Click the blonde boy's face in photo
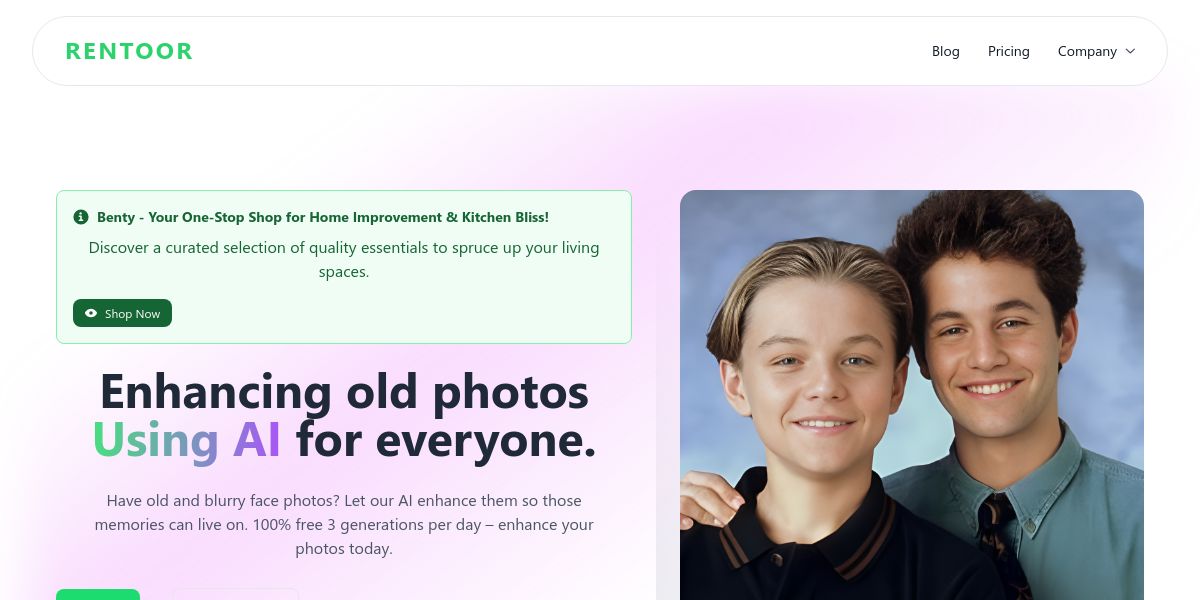 pos(812,370)
